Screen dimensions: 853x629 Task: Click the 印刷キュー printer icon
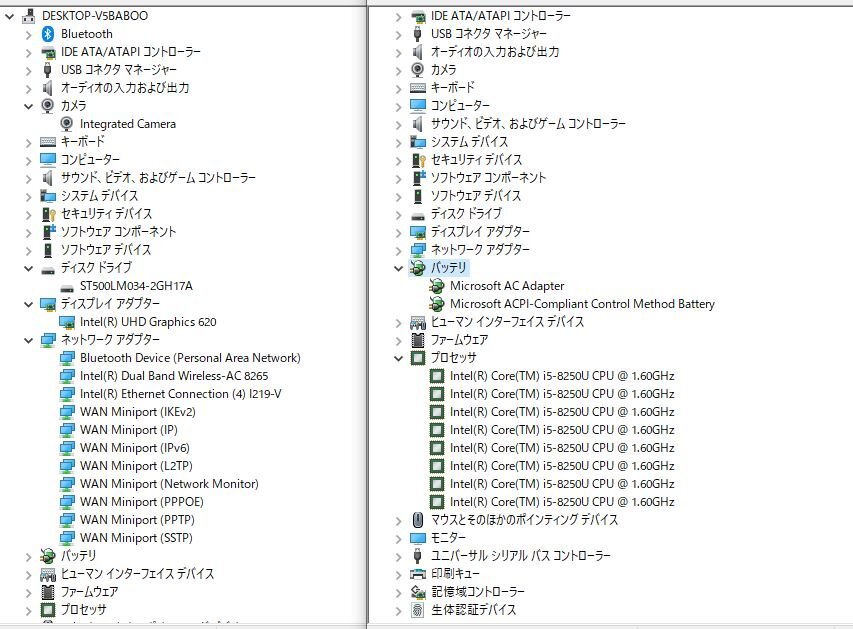418,574
